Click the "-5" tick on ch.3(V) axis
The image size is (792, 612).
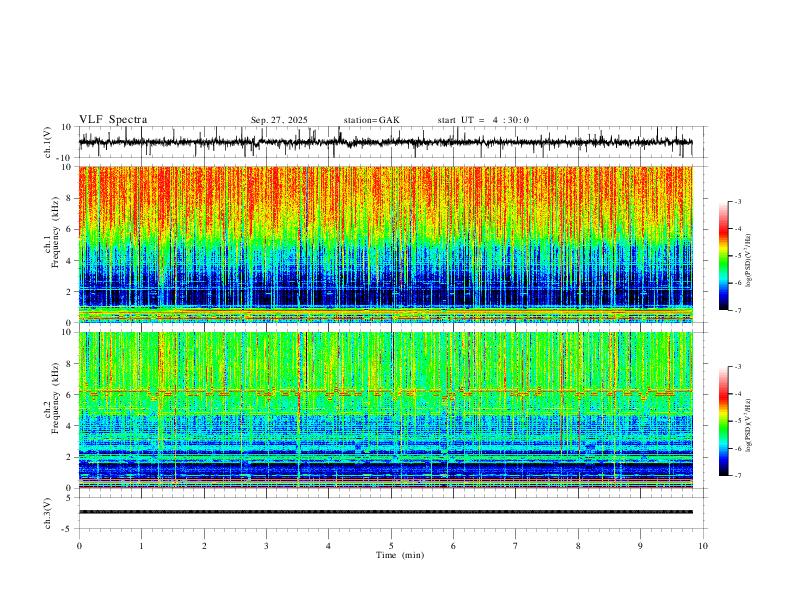(x=68, y=529)
